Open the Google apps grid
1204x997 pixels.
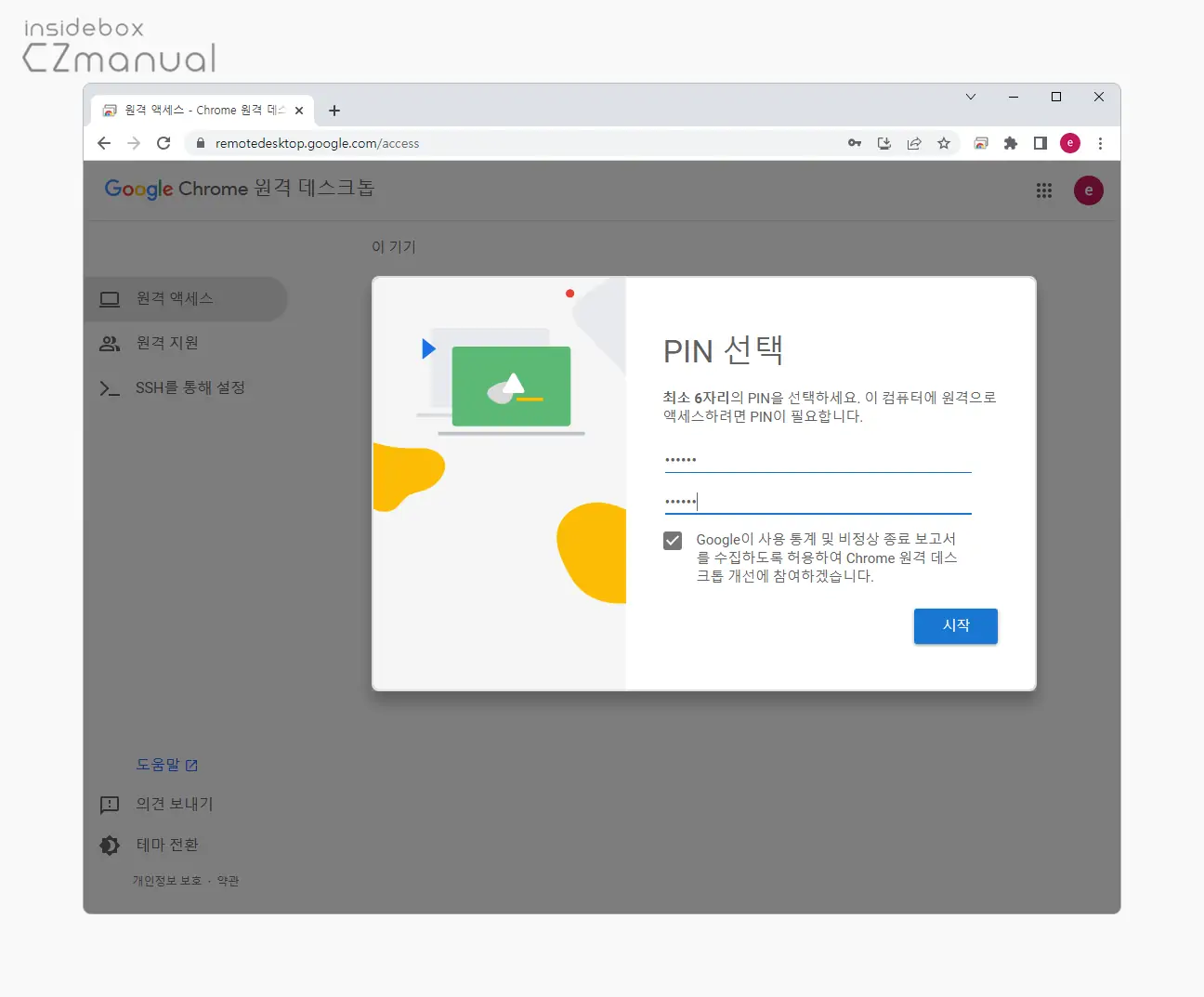coord(1044,190)
